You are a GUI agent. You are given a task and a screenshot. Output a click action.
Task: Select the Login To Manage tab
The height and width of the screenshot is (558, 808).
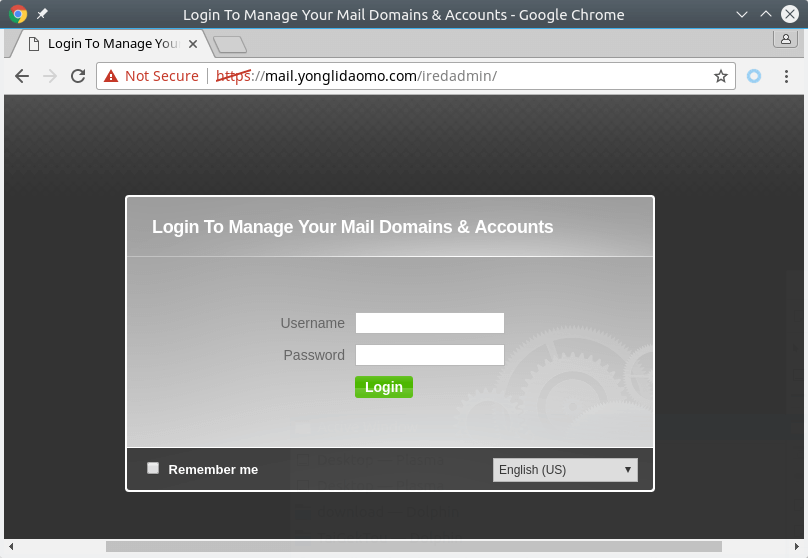[112, 44]
